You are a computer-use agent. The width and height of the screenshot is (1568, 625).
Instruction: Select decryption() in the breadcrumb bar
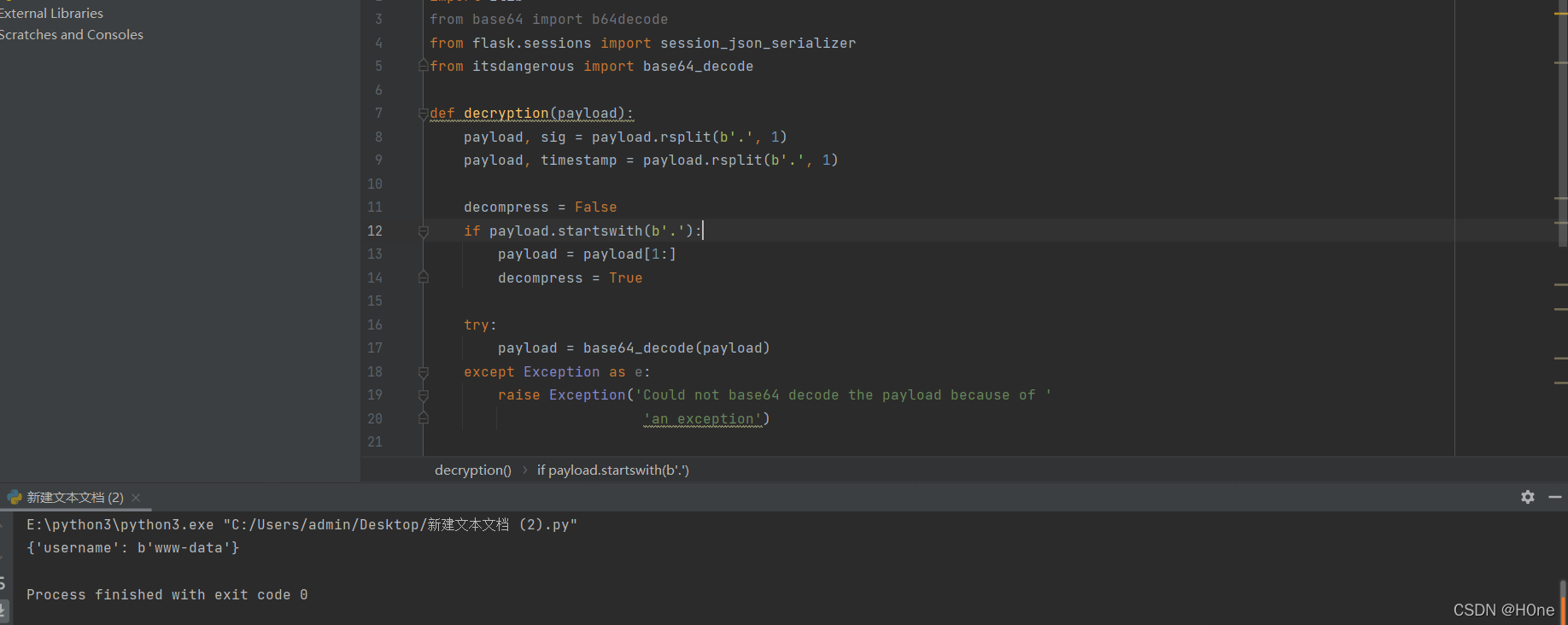473,470
